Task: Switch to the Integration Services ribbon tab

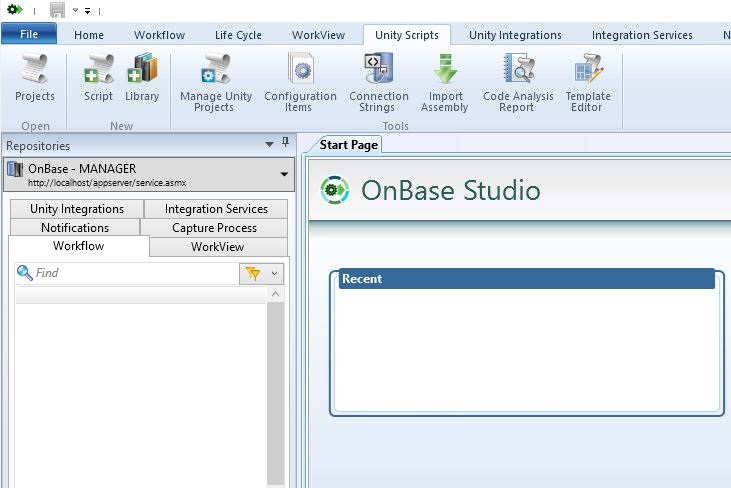Action: tap(642, 35)
